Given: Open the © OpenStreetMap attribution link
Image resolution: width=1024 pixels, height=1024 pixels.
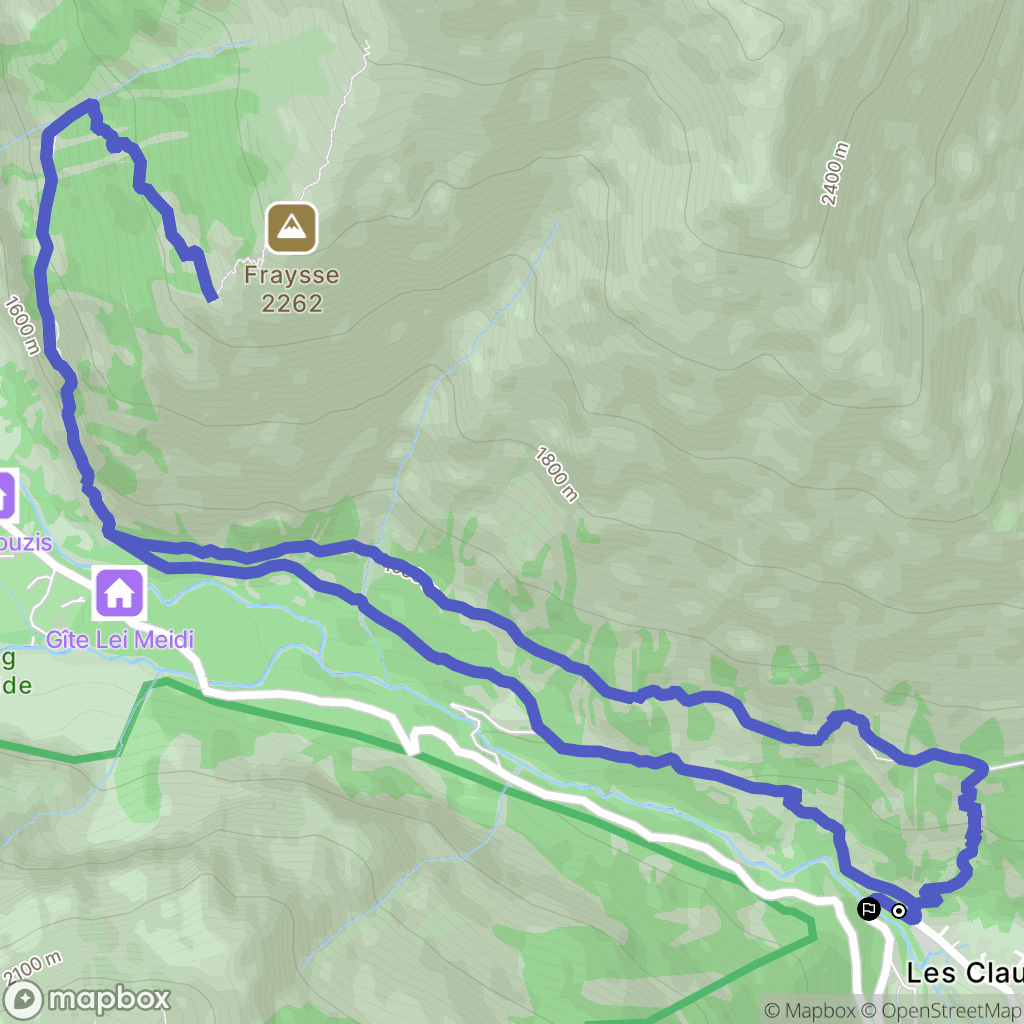Looking at the screenshot, I should (942, 1010).
